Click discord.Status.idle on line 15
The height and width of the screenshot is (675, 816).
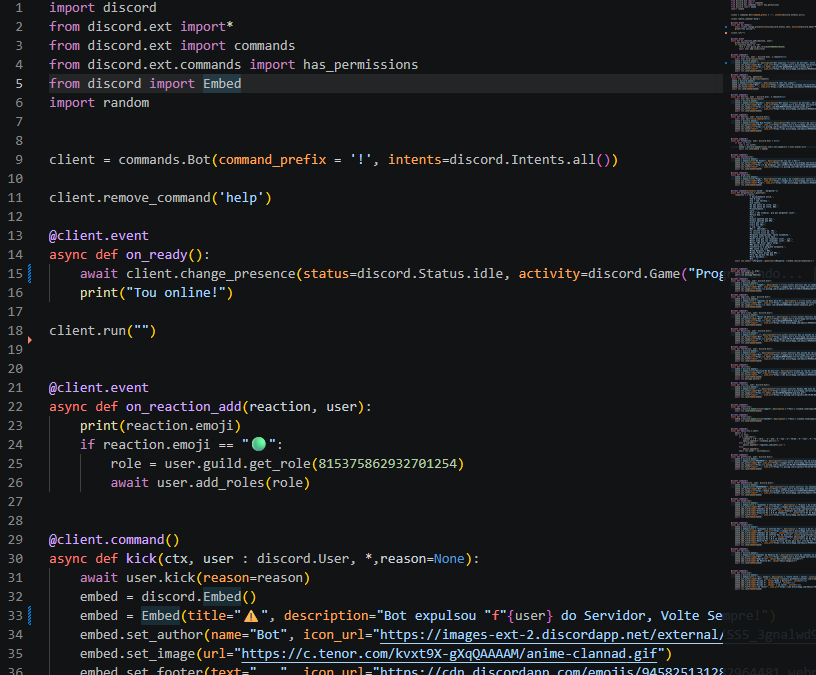430,274
